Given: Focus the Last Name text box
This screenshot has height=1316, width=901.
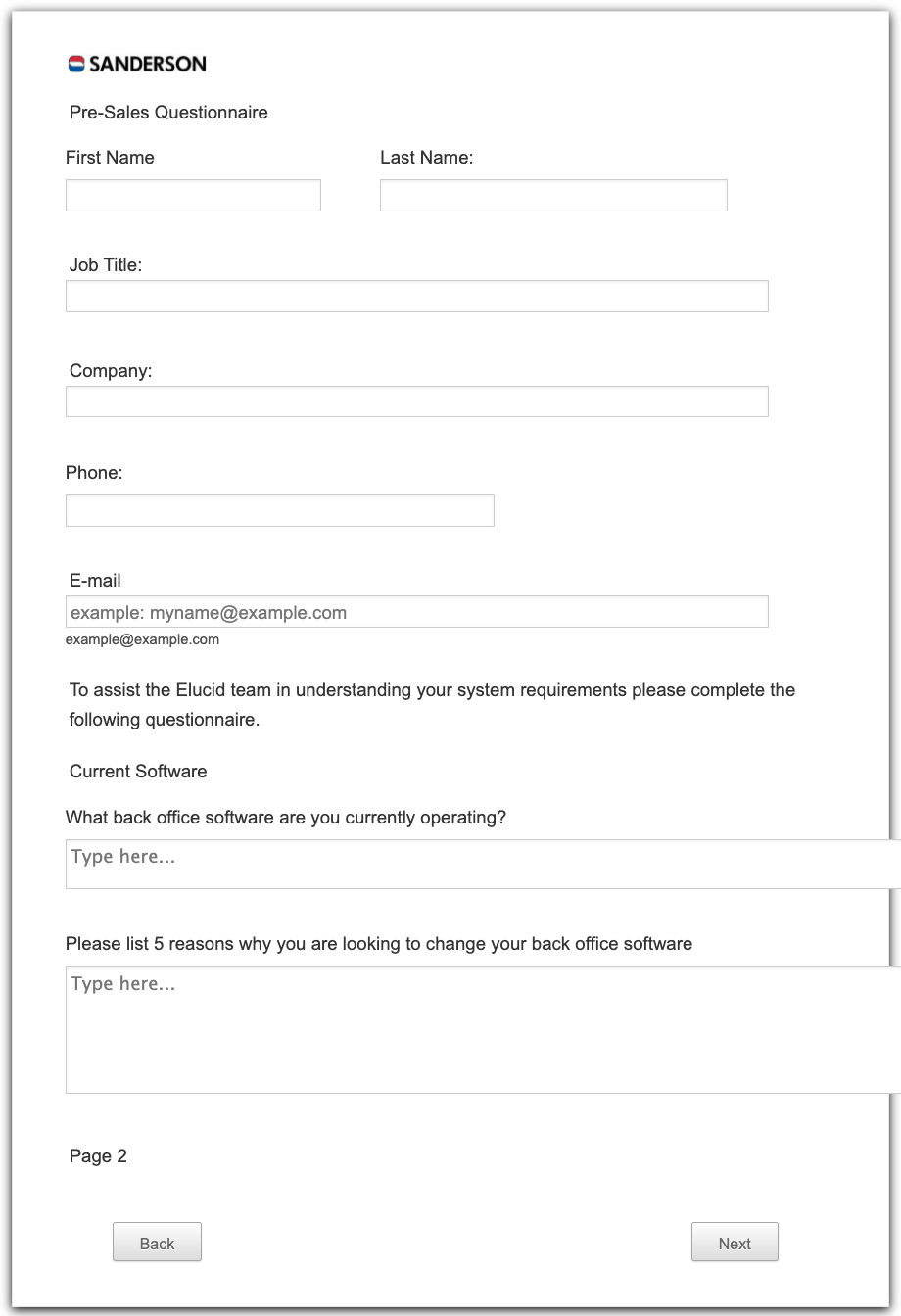Looking at the screenshot, I should coord(553,195).
